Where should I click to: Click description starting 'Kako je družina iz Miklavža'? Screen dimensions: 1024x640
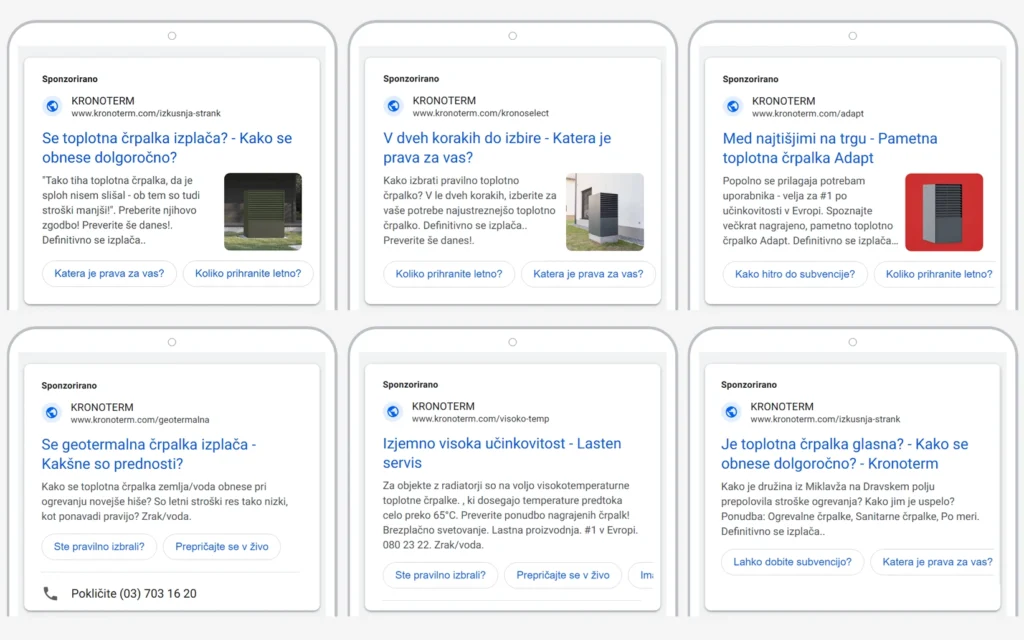pyautogui.click(x=850, y=509)
